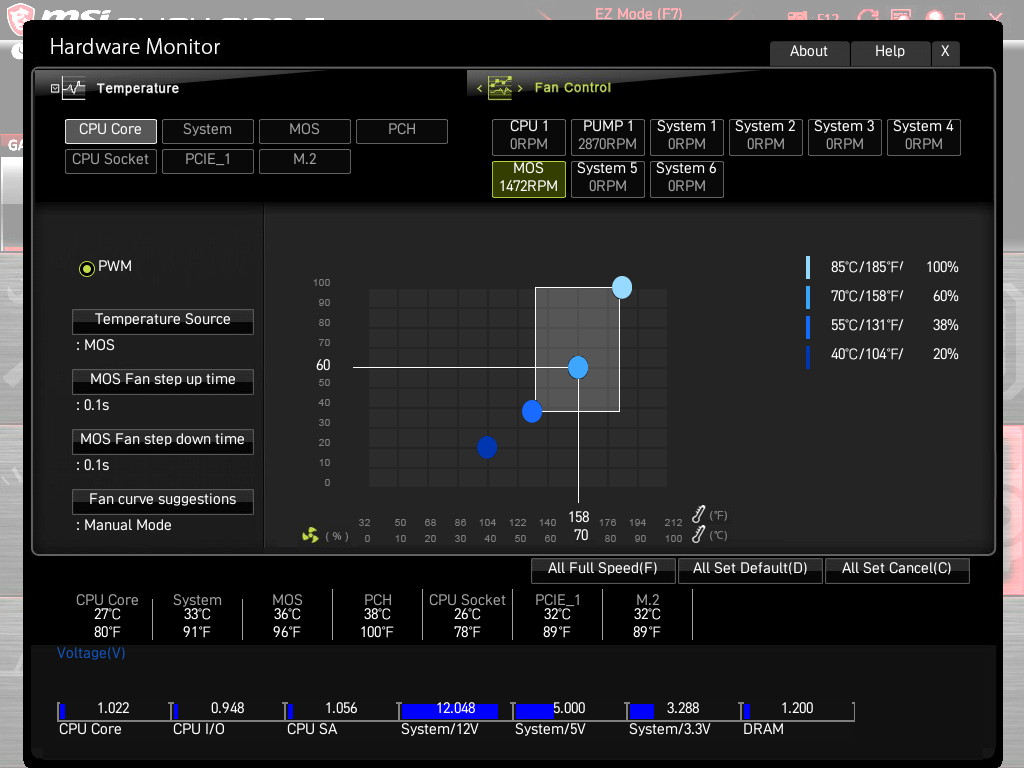The width and height of the screenshot is (1024, 768).
Task: Click the Fahrenheit thermometer icon
Action: coord(698,515)
